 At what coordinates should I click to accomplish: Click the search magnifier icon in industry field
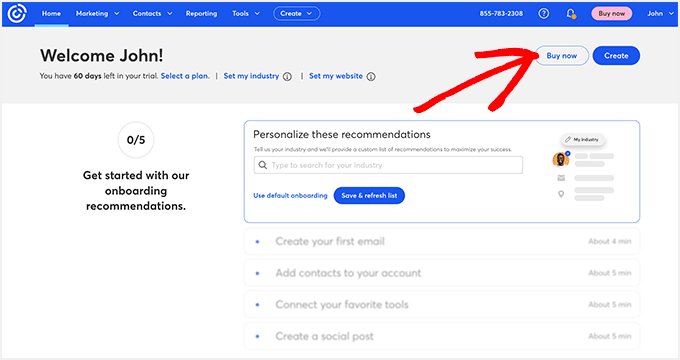[262, 165]
